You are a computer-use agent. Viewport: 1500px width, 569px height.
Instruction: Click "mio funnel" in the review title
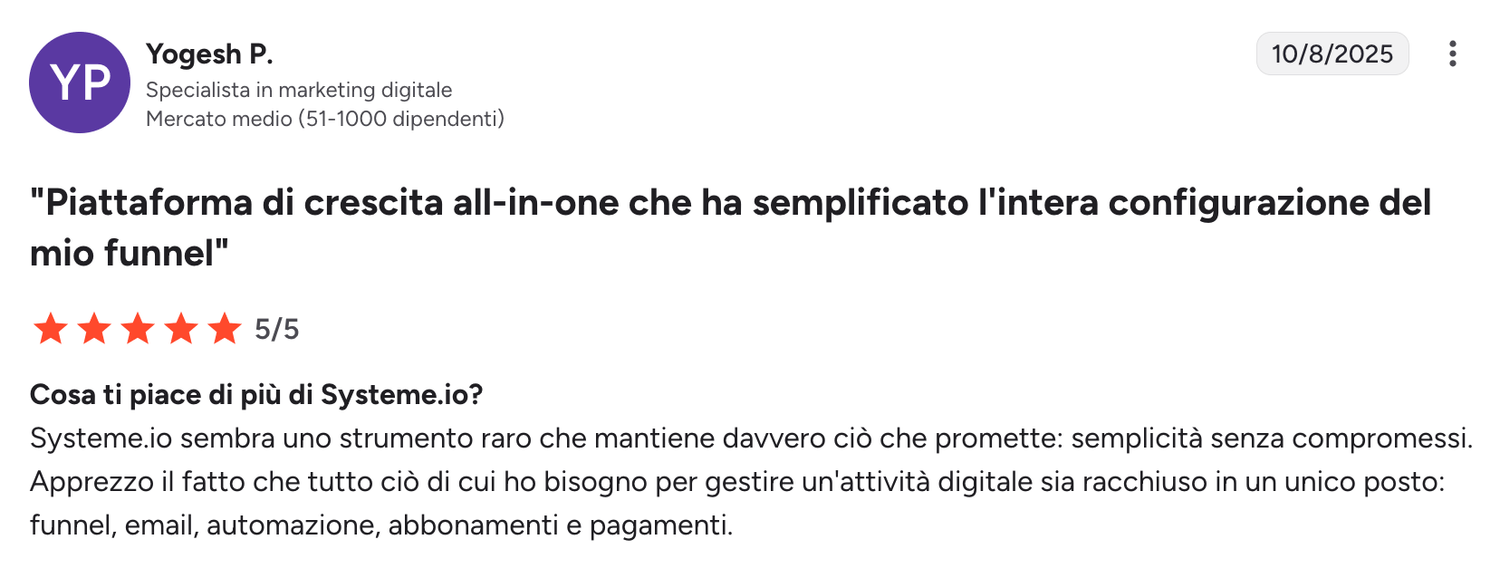pos(125,253)
